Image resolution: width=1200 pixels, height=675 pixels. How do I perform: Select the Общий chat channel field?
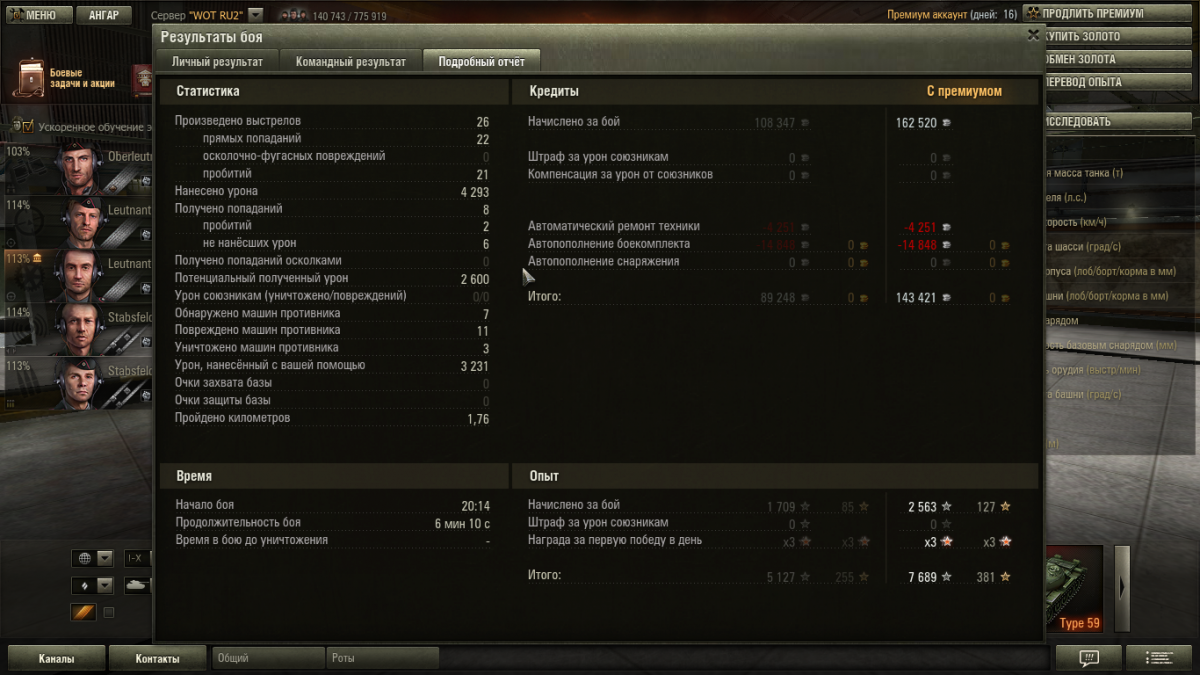click(x=268, y=658)
